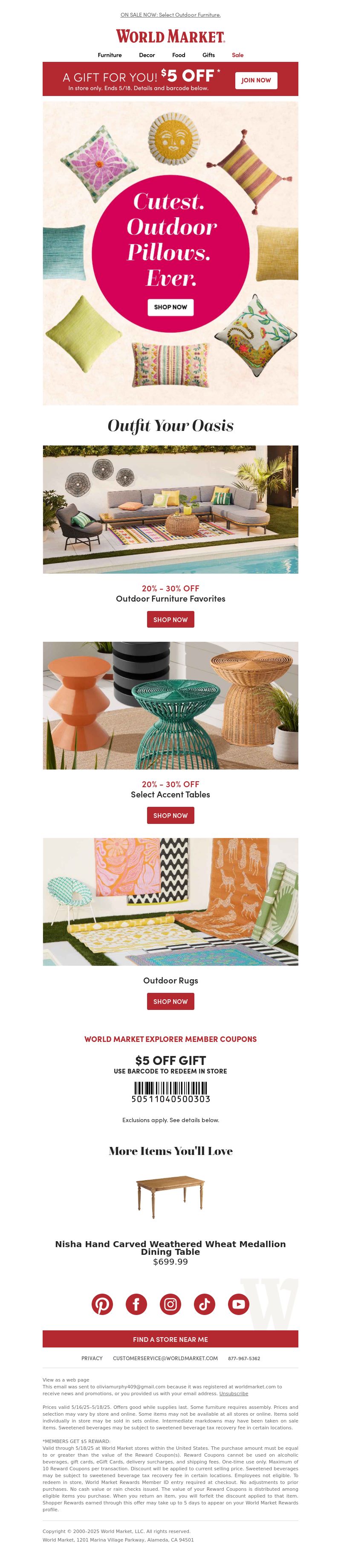Click Shop Now in pillows banner
The image size is (341, 1568).
click(170, 307)
